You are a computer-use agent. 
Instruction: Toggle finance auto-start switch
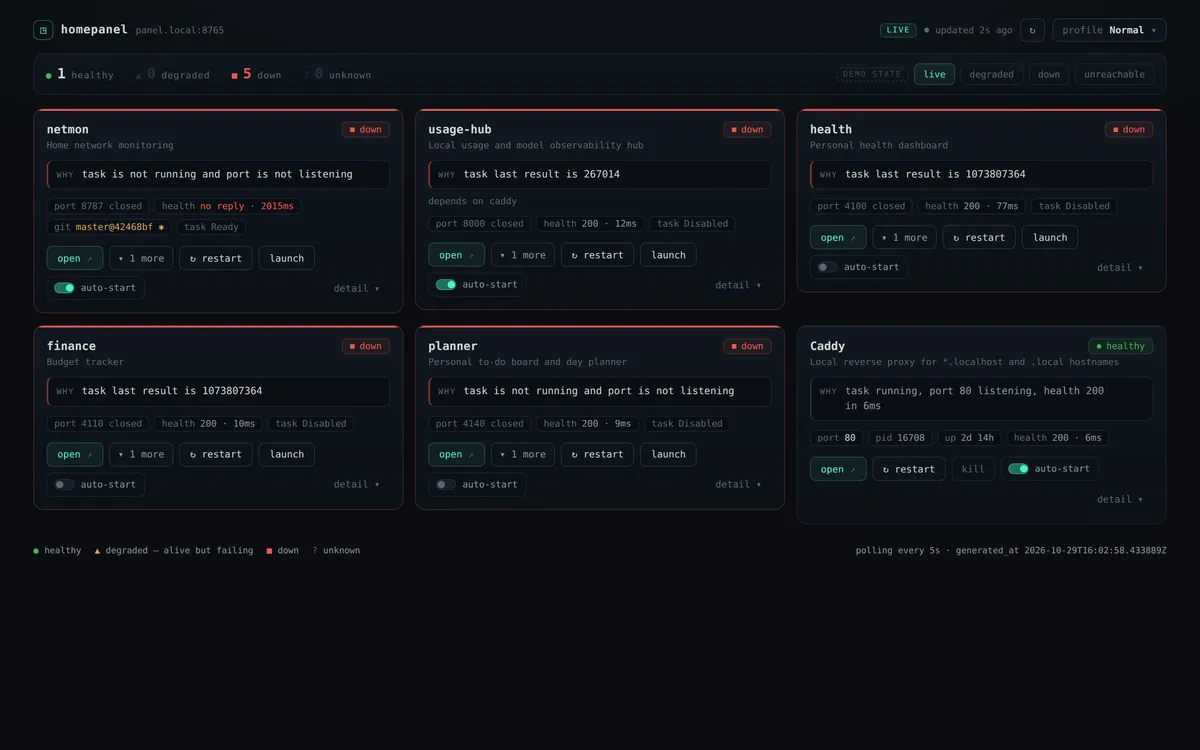coord(64,484)
